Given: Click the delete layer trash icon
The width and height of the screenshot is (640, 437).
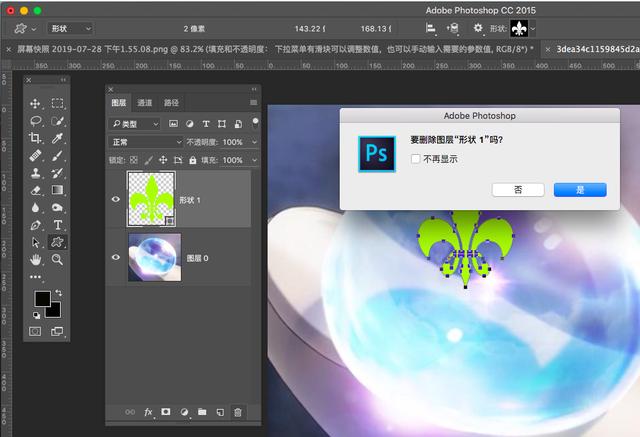Looking at the screenshot, I should click(x=238, y=413).
